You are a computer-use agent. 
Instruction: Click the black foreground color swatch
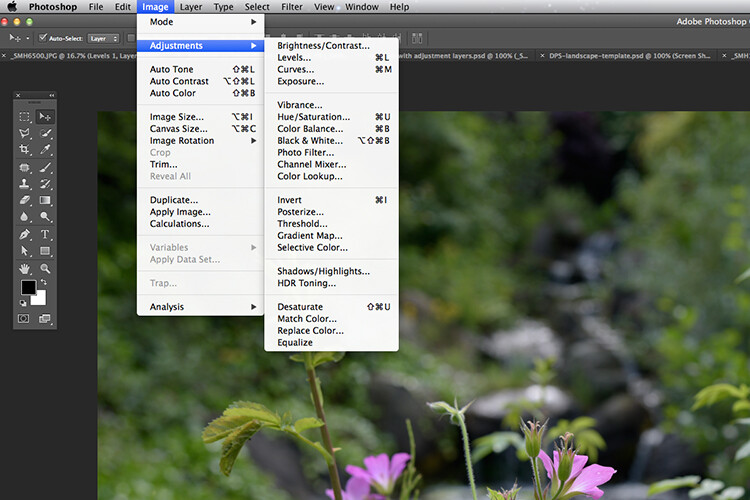click(28, 289)
